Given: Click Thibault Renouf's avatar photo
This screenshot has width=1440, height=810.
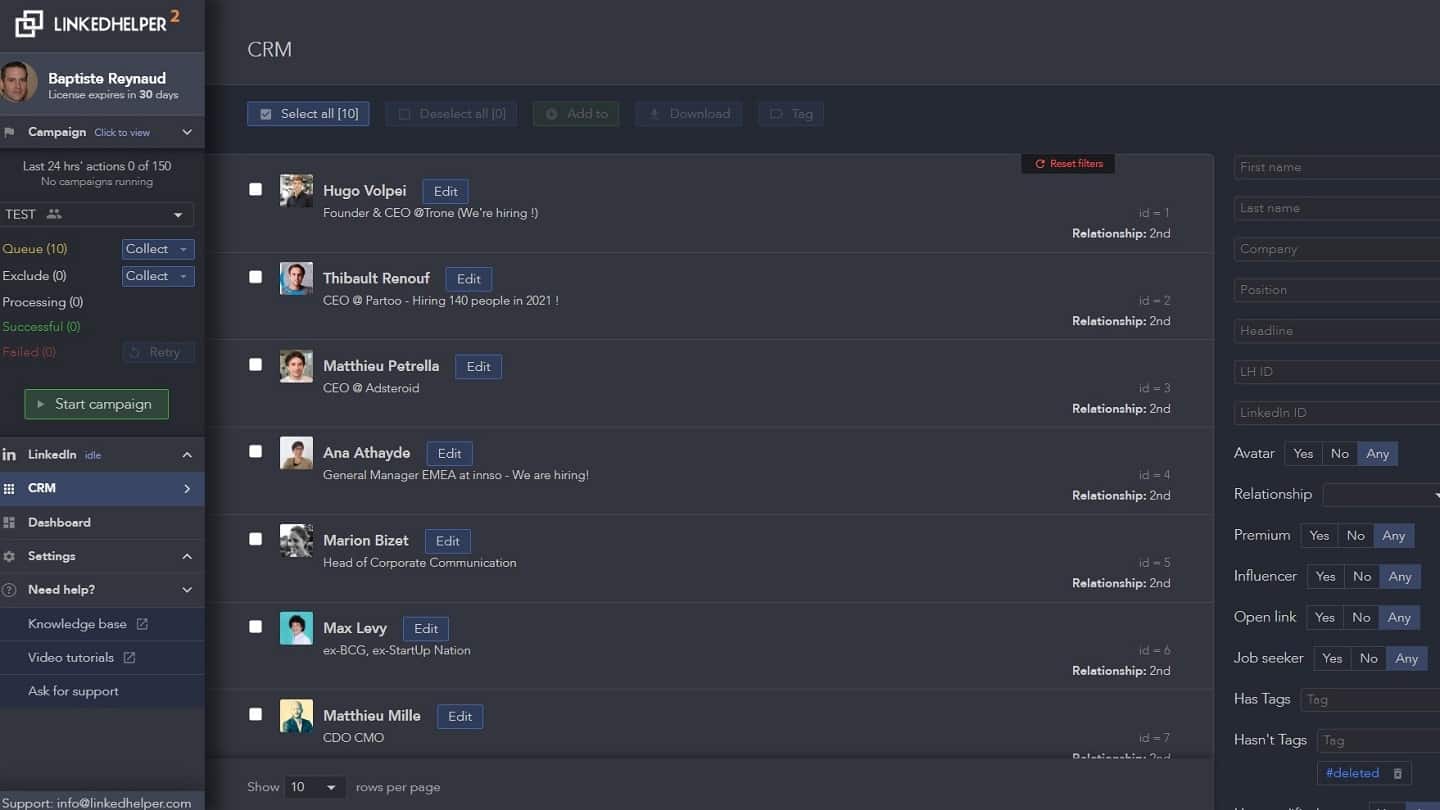Looking at the screenshot, I should (296, 278).
